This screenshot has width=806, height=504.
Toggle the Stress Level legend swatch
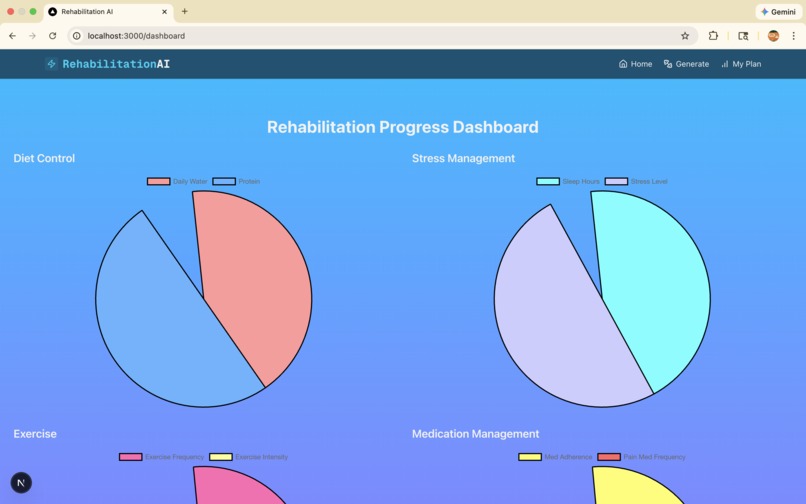point(616,182)
